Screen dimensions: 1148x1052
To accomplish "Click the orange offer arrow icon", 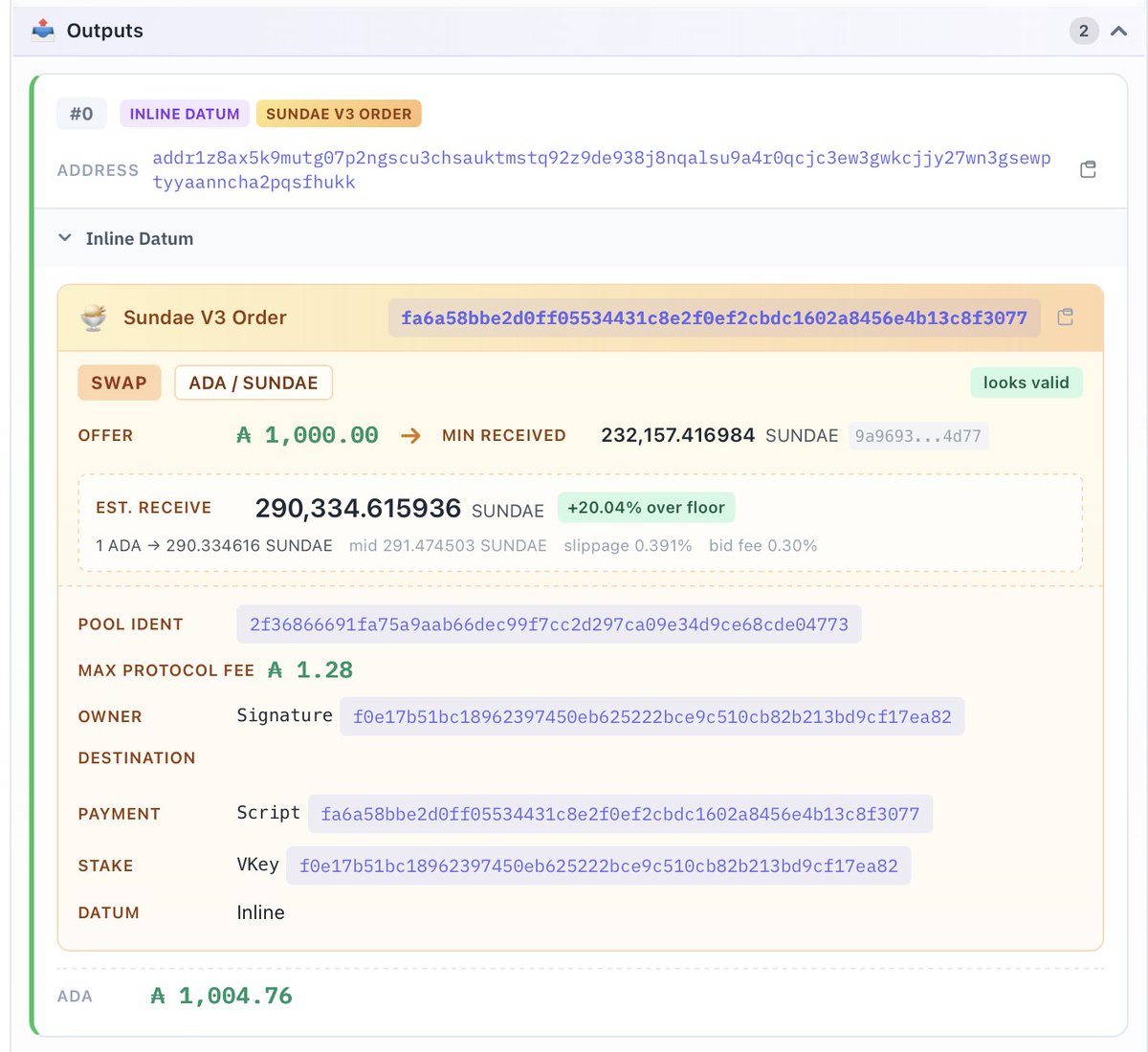I will point(411,436).
